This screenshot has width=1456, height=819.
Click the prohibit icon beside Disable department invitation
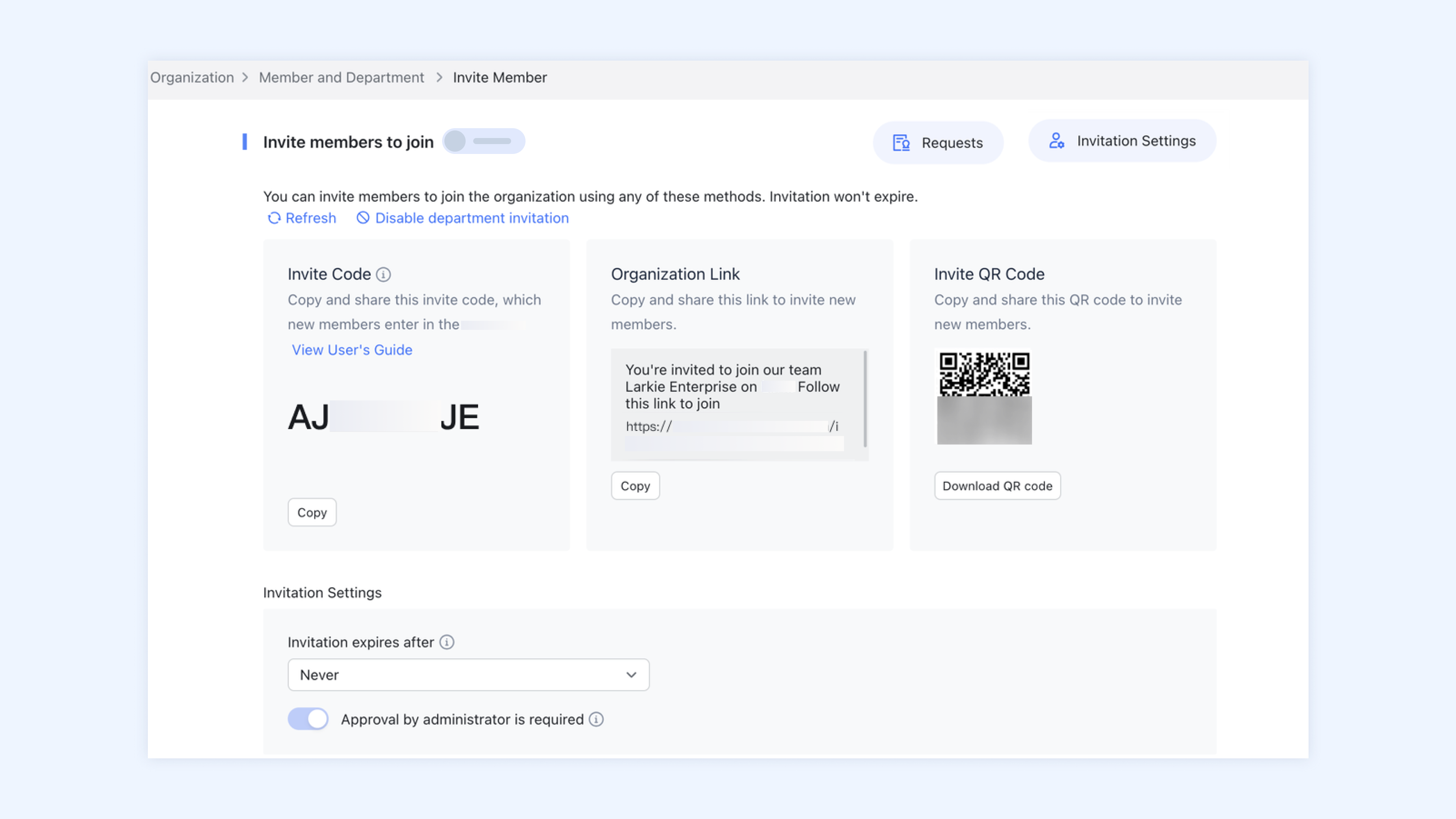click(364, 218)
